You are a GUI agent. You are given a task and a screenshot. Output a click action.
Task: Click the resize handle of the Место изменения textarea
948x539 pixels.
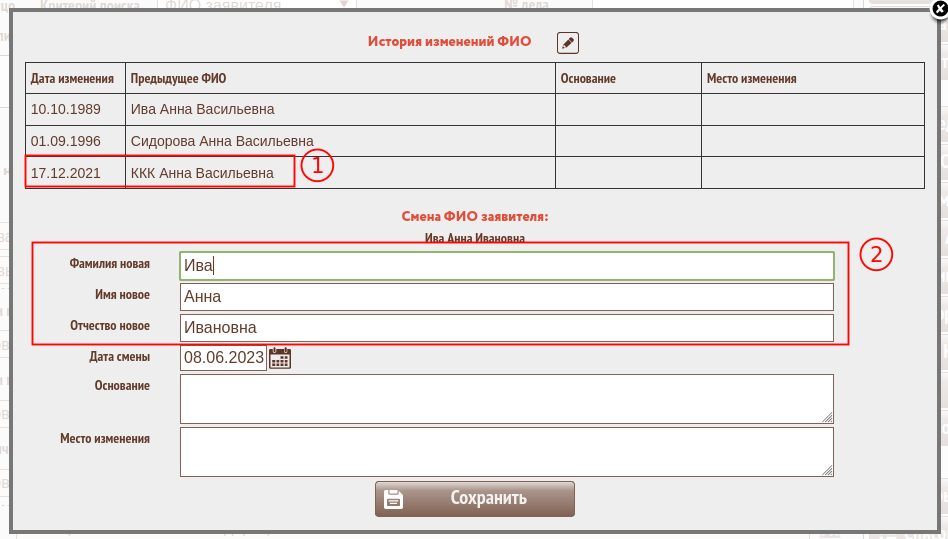point(828,471)
